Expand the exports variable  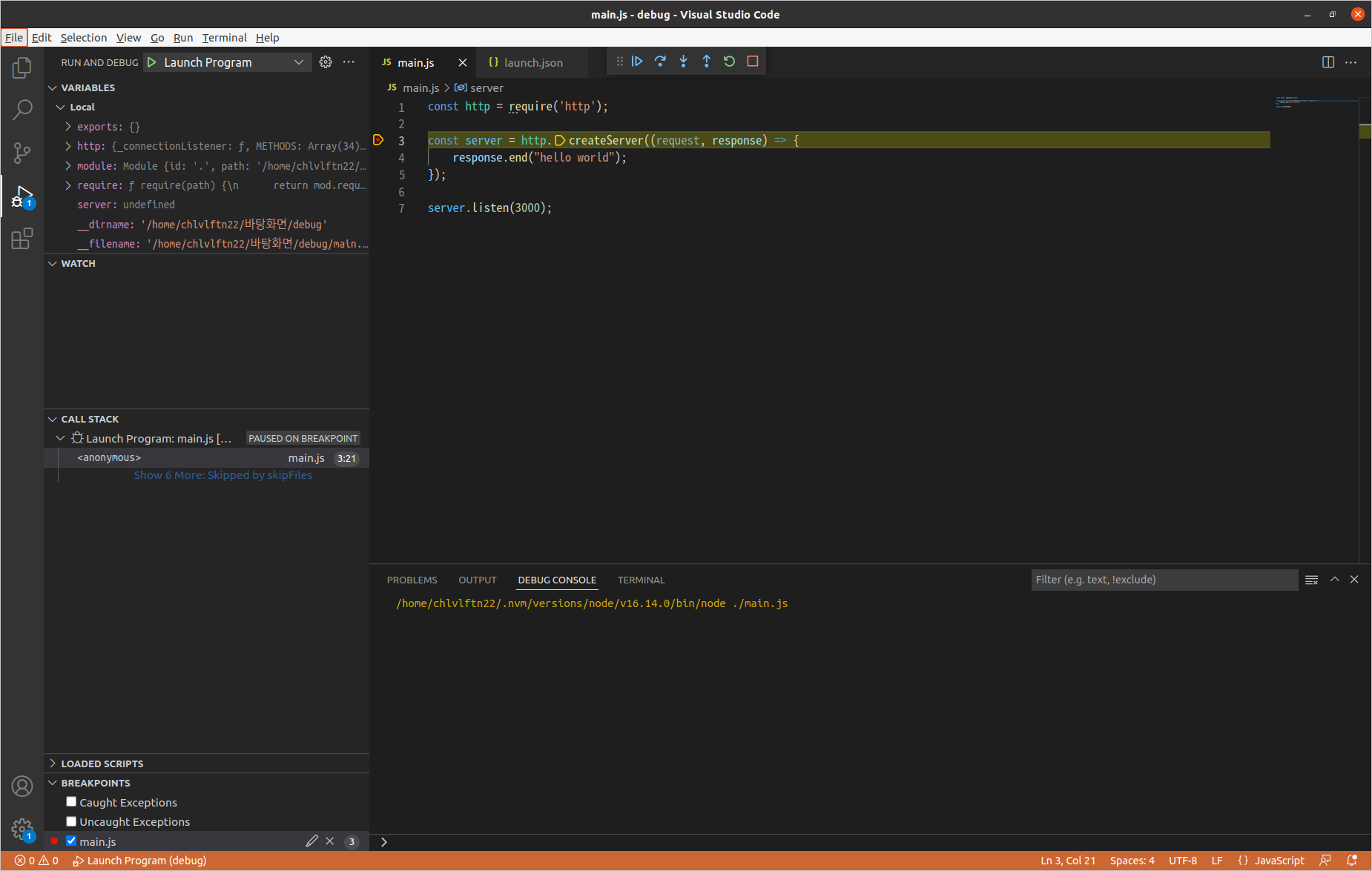pyautogui.click(x=68, y=127)
